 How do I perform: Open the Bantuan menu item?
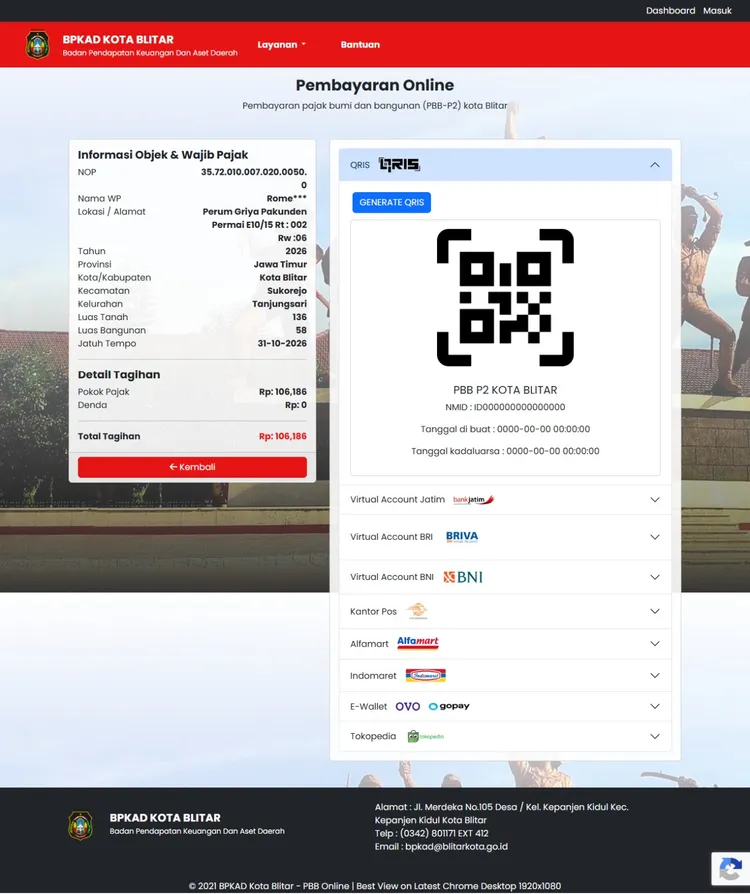click(360, 44)
